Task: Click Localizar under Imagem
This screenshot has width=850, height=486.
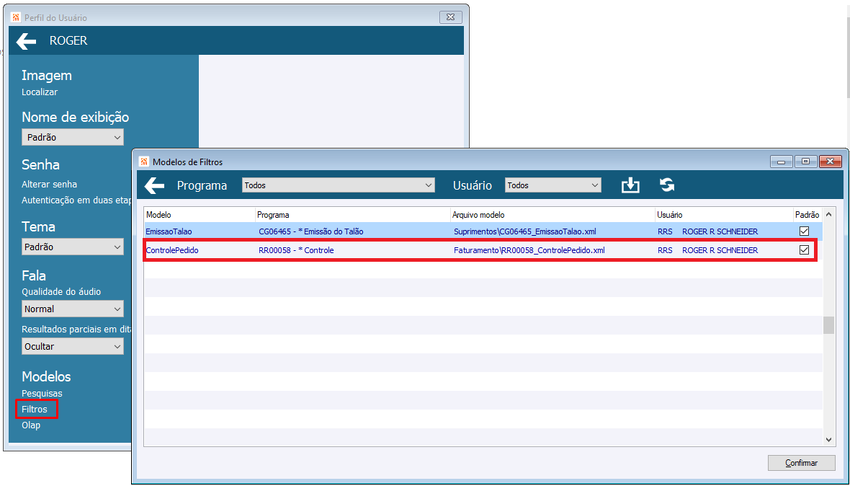Action: point(40,92)
